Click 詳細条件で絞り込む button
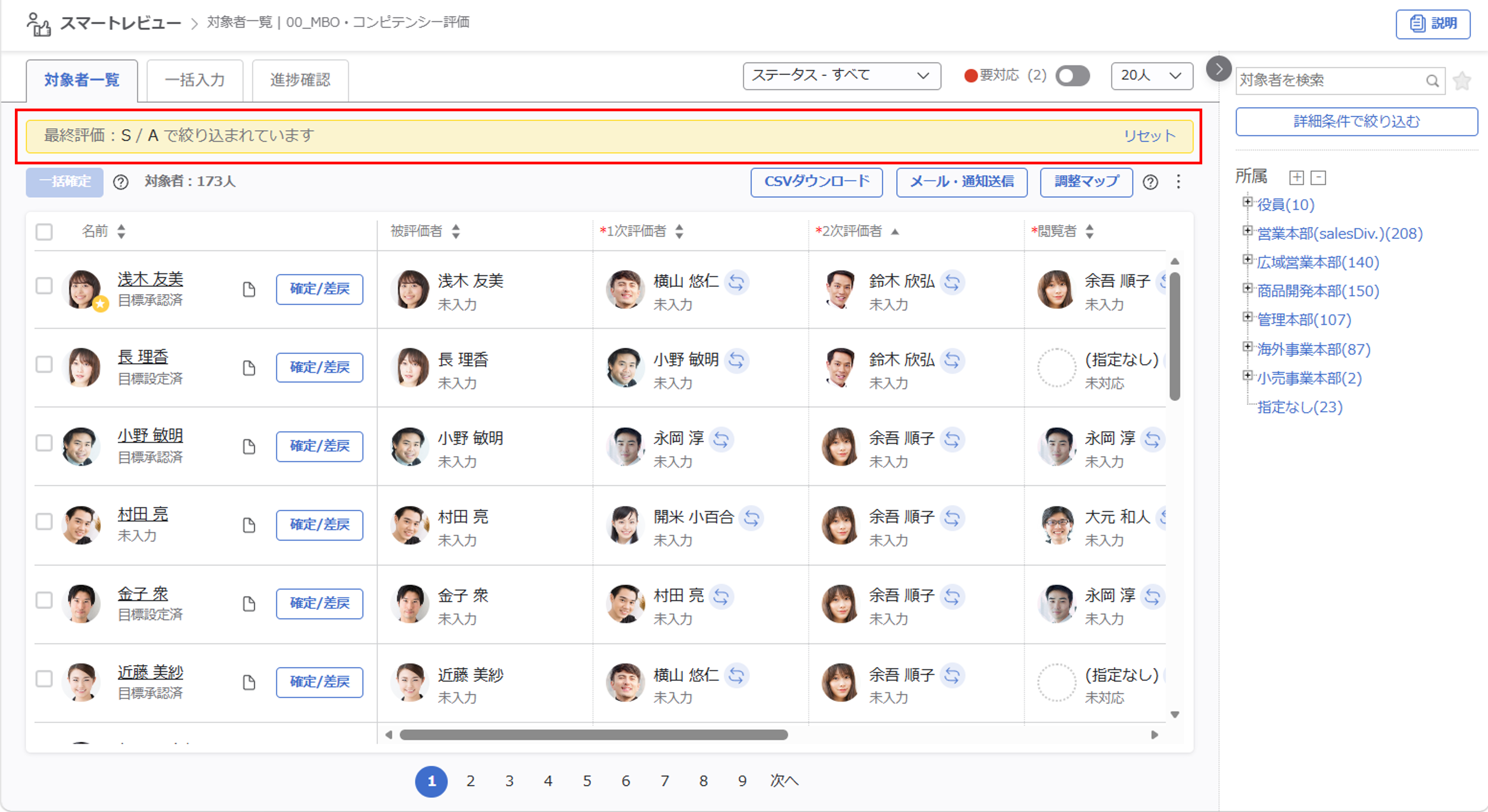Image resolution: width=1488 pixels, height=812 pixels. [x=1357, y=122]
